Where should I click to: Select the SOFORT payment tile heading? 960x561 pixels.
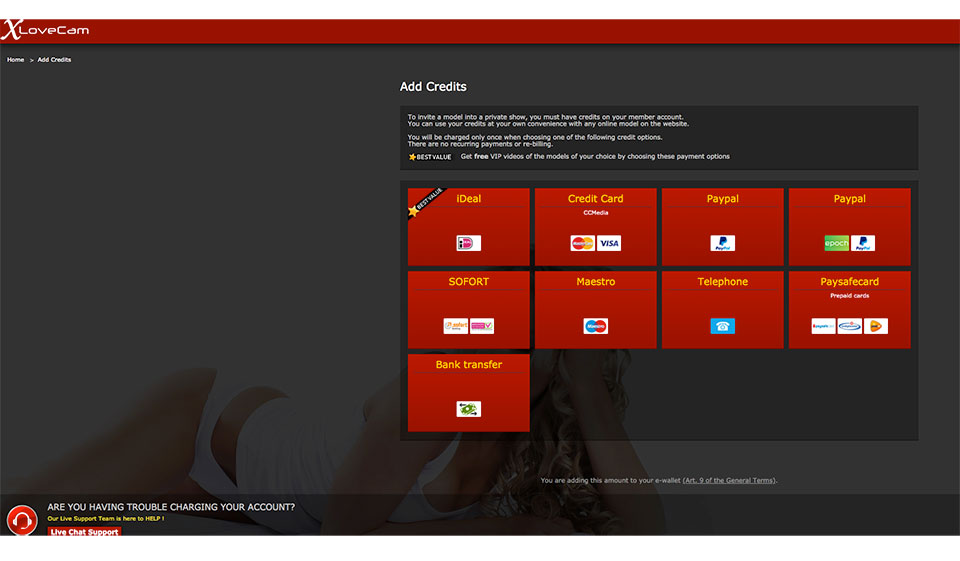[x=468, y=282]
